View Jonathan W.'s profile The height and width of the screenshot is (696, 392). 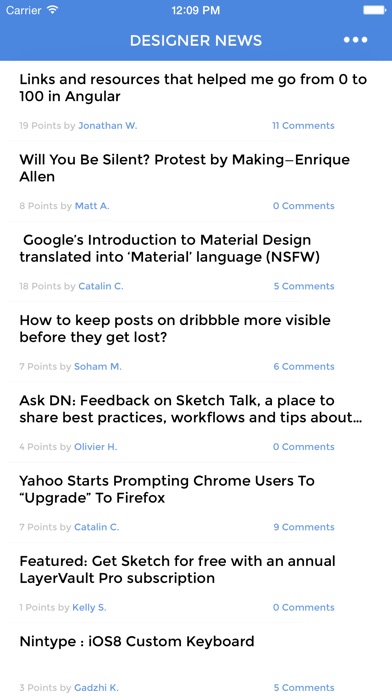107,126
